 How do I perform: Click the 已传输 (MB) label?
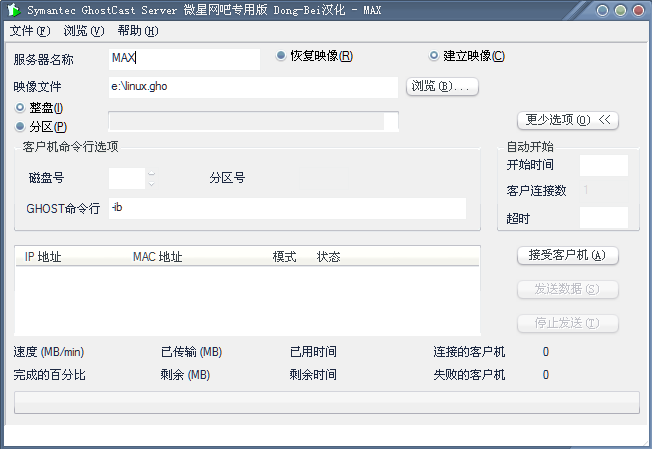coord(191,352)
